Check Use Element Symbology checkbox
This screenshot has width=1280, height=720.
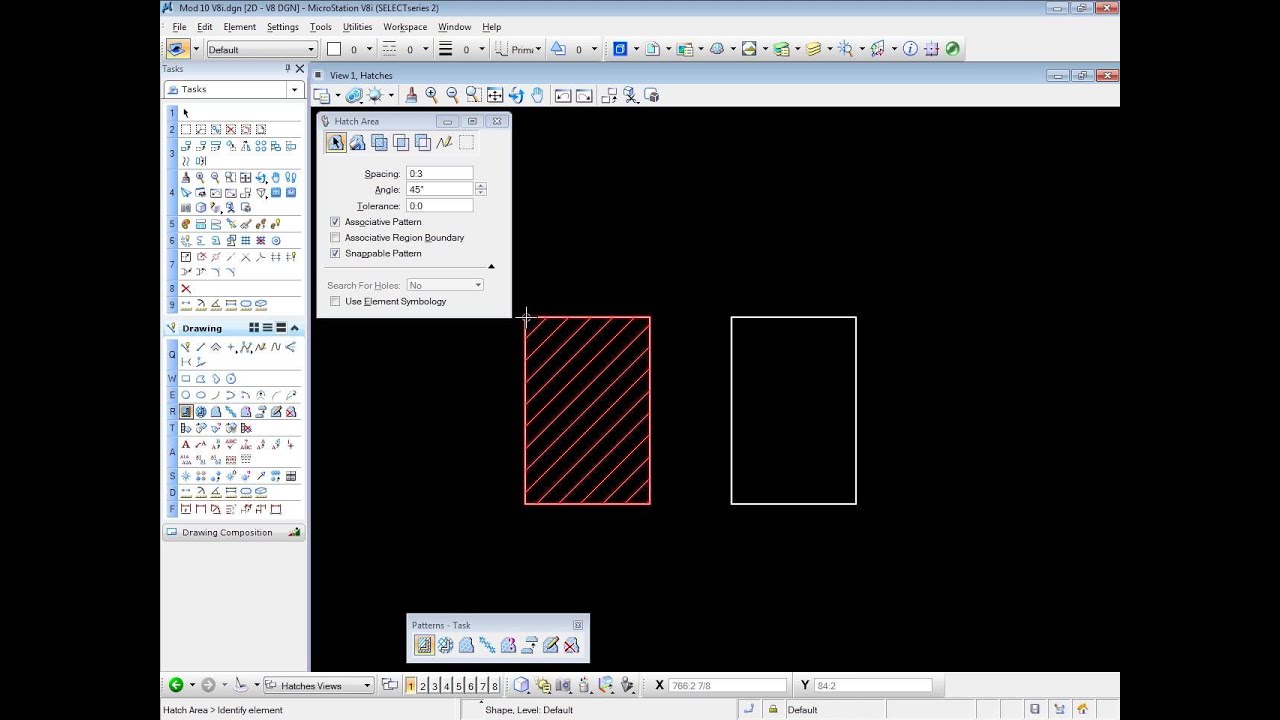point(335,301)
